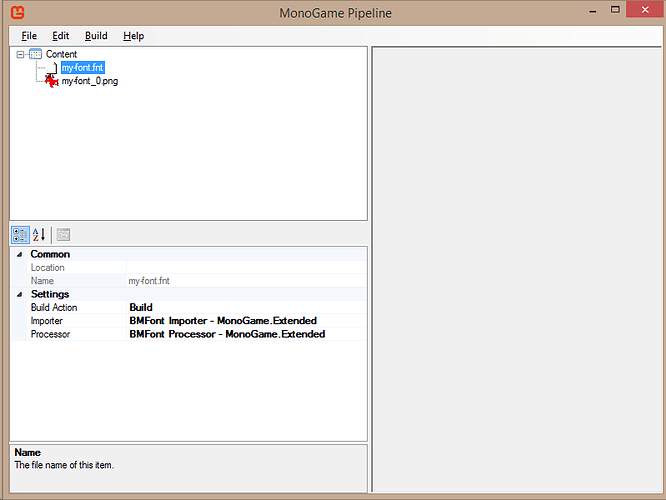666x500 pixels.
Task: Open the Build menu
Action: coord(96,36)
